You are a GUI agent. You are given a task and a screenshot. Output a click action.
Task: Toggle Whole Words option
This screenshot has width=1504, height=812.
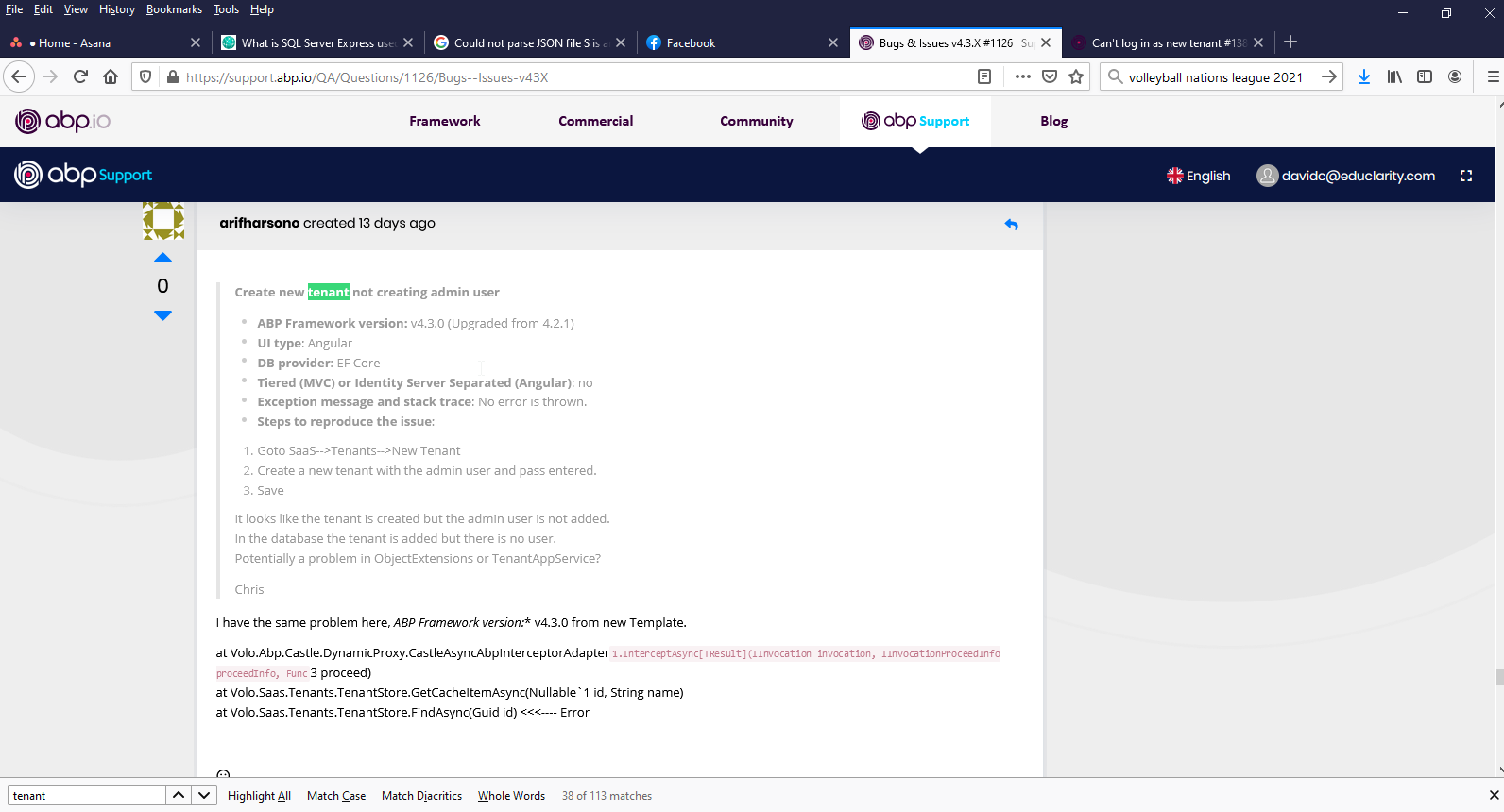click(x=511, y=796)
